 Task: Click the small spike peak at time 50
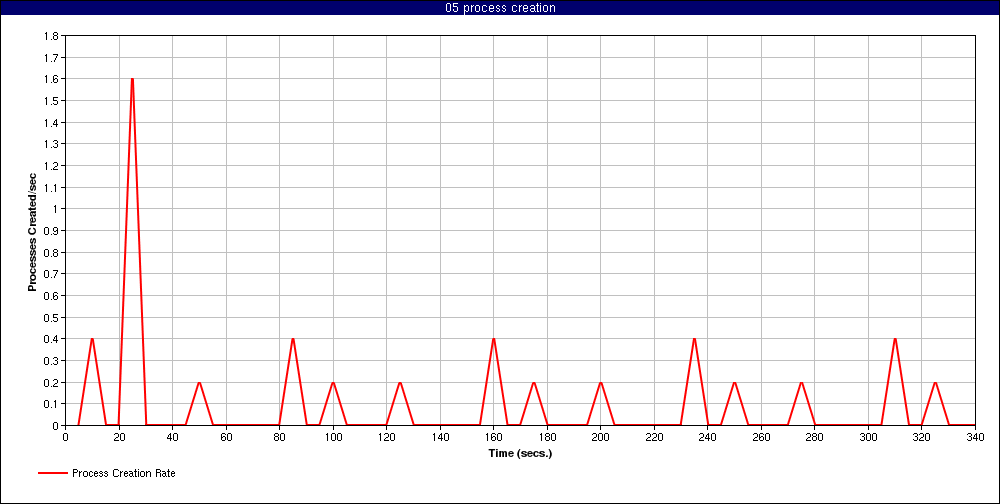199,383
